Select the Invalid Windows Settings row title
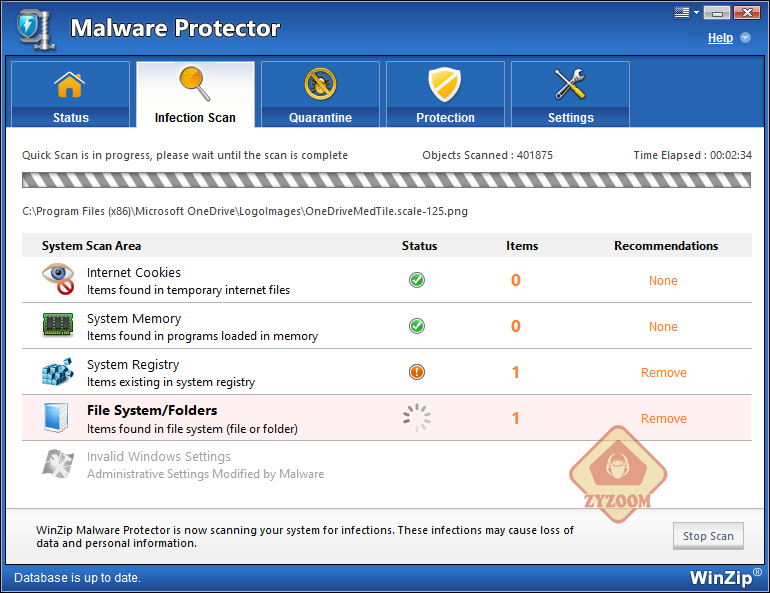770x593 pixels. point(159,457)
